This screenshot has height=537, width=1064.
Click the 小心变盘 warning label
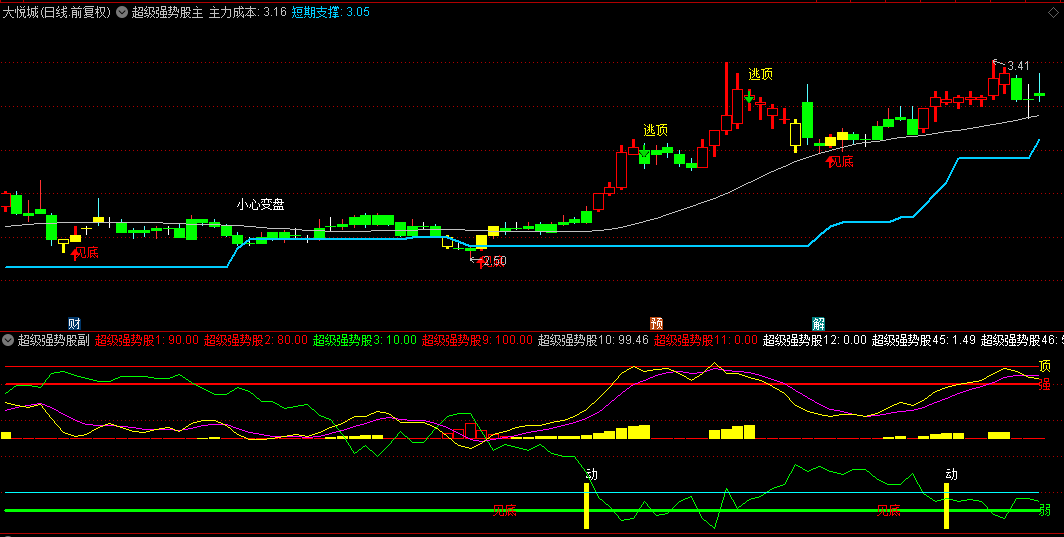coord(261,204)
